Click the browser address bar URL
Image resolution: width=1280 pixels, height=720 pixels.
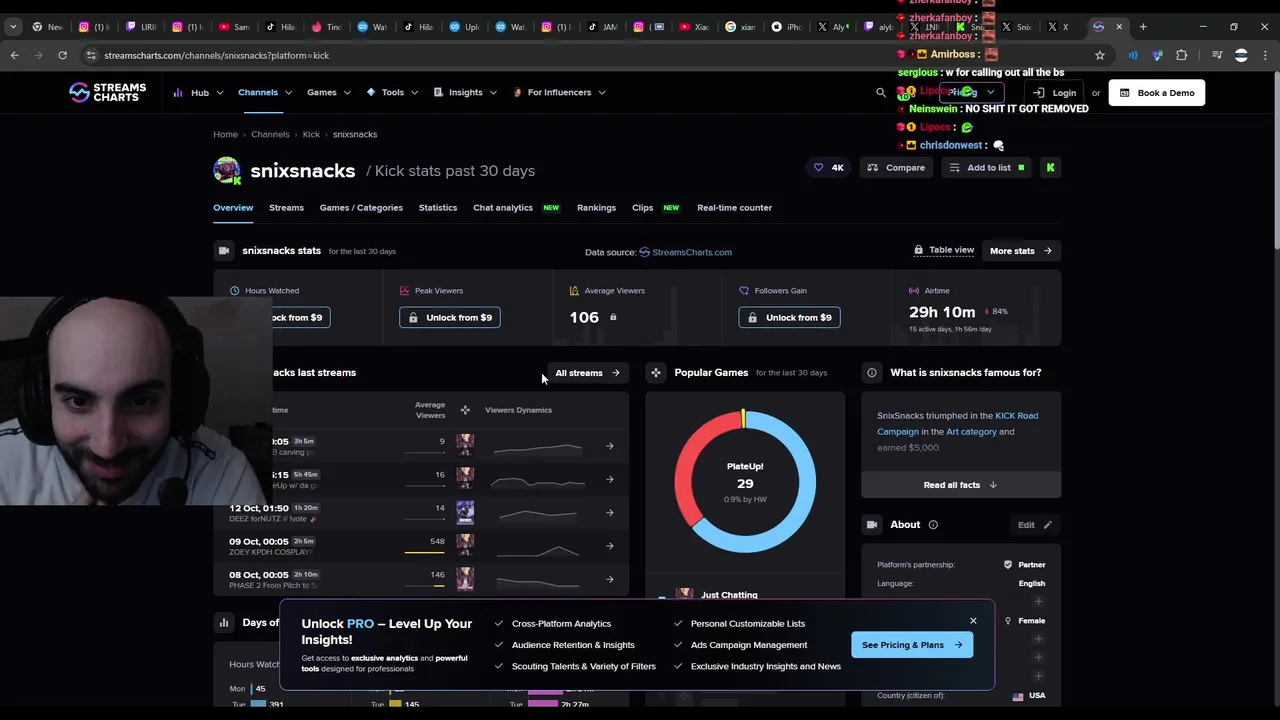[x=216, y=55]
